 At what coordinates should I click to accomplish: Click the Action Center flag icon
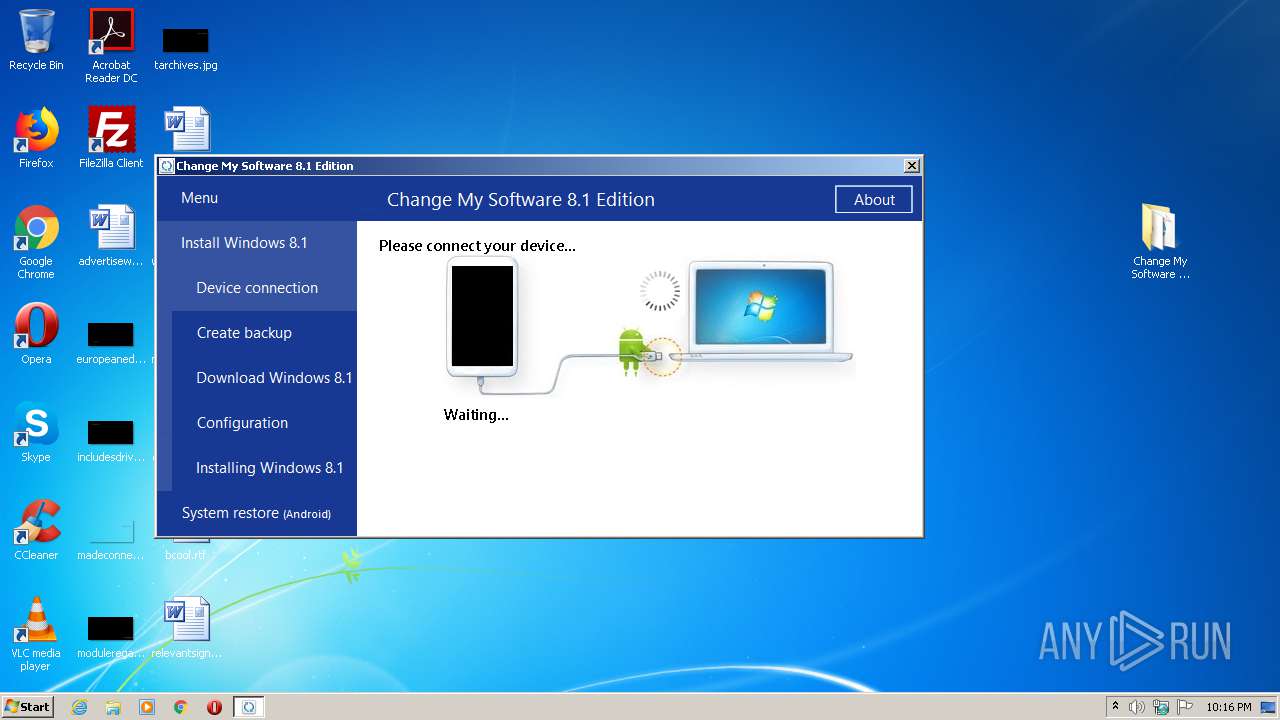1184,707
